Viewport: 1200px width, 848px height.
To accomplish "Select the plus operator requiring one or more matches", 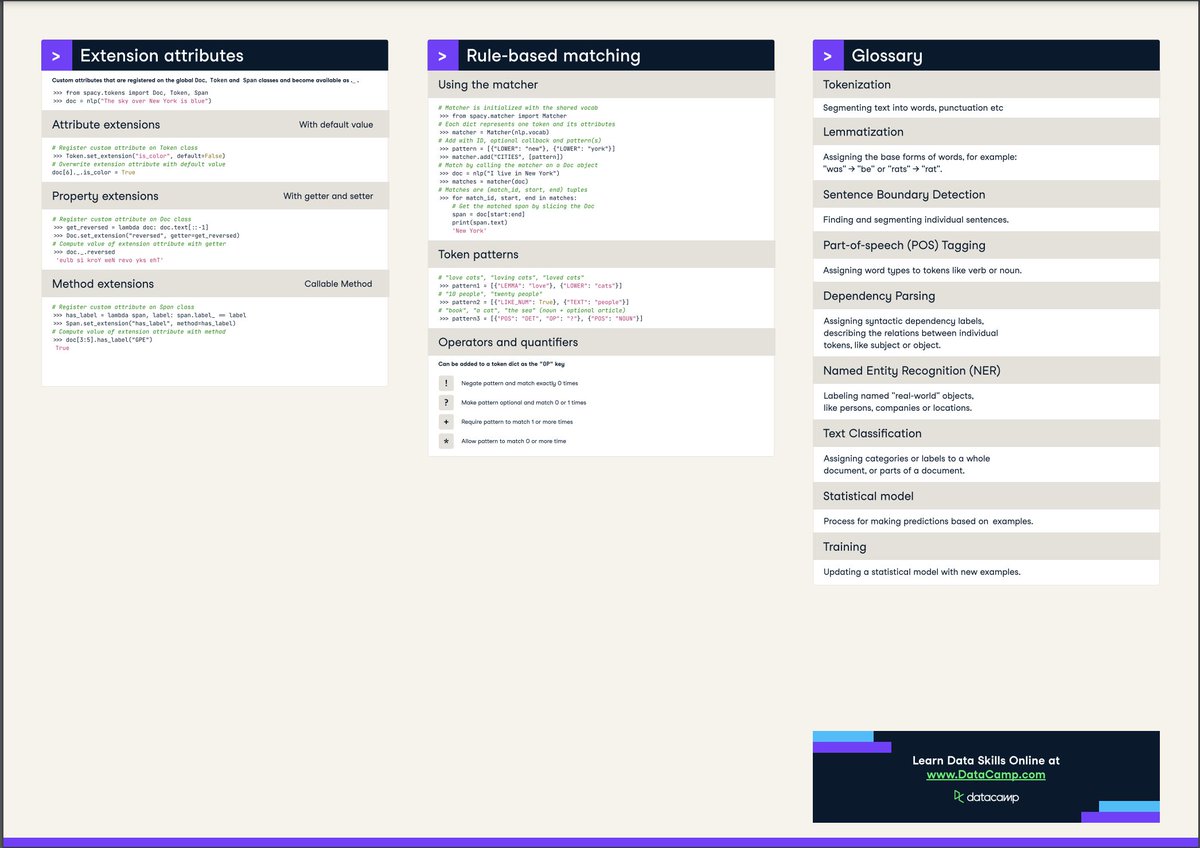I will pyautogui.click(x=445, y=422).
